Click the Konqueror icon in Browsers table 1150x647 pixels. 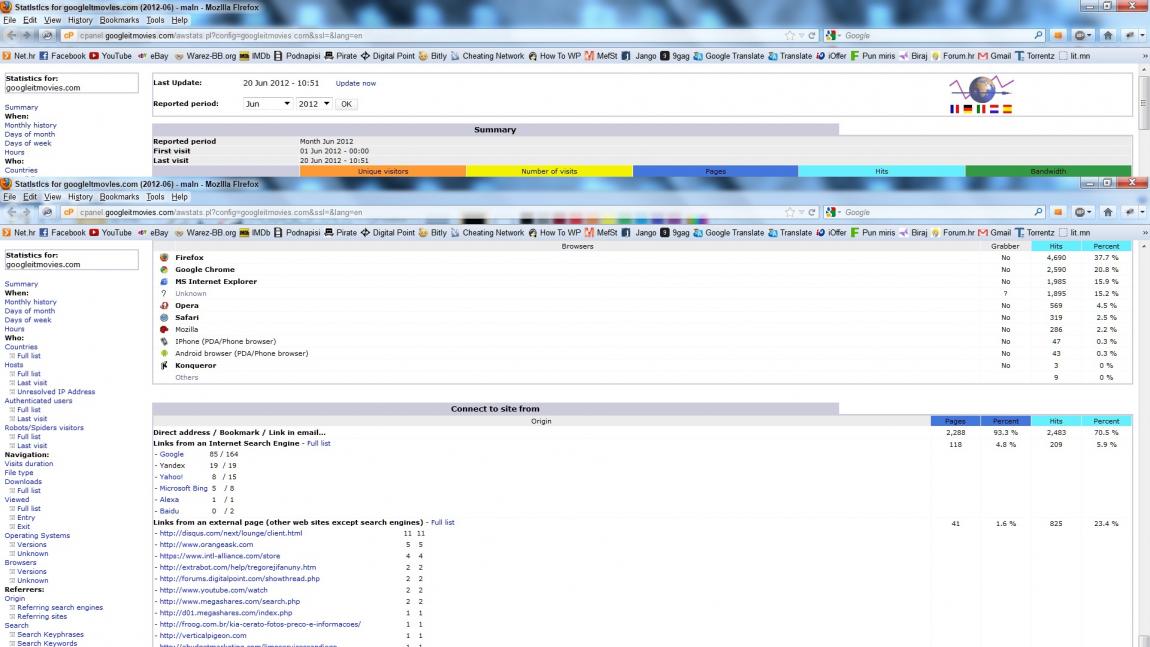pos(164,365)
